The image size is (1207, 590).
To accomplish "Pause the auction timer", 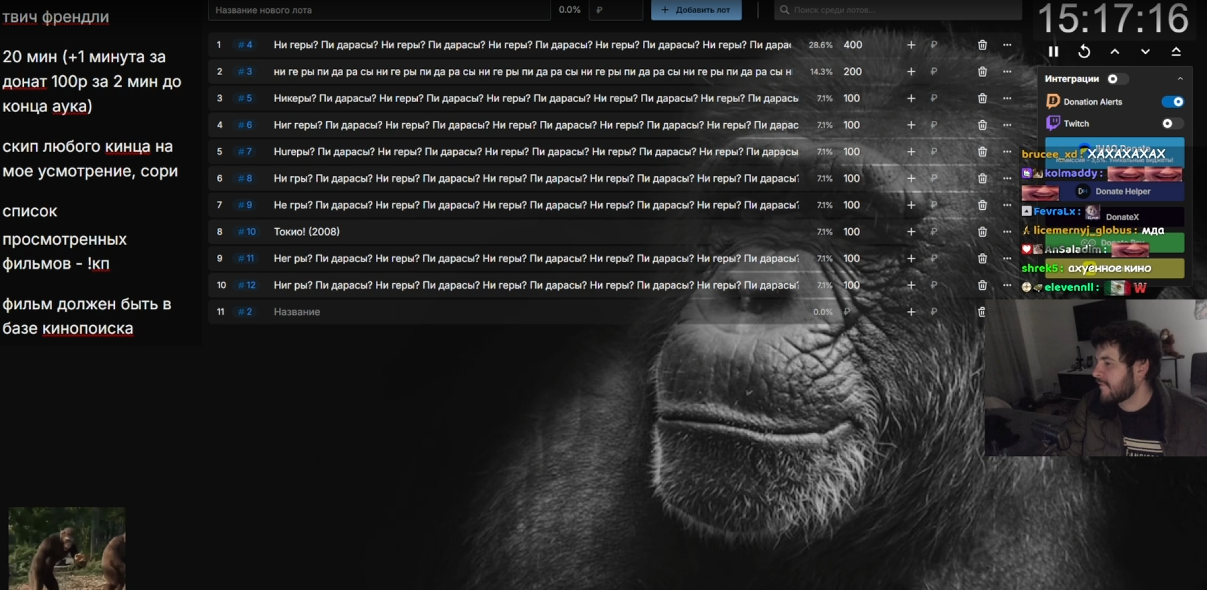I will coord(1053,51).
